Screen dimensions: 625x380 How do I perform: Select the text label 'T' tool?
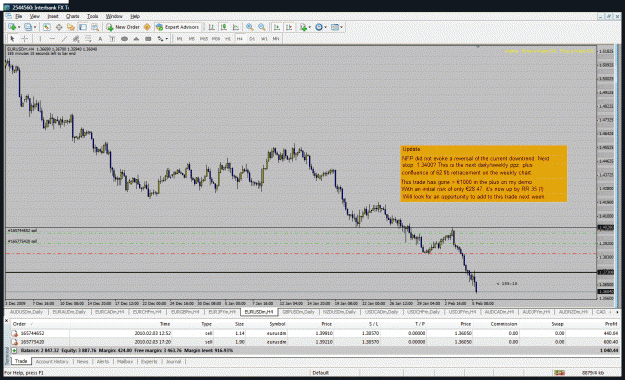(112, 39)
